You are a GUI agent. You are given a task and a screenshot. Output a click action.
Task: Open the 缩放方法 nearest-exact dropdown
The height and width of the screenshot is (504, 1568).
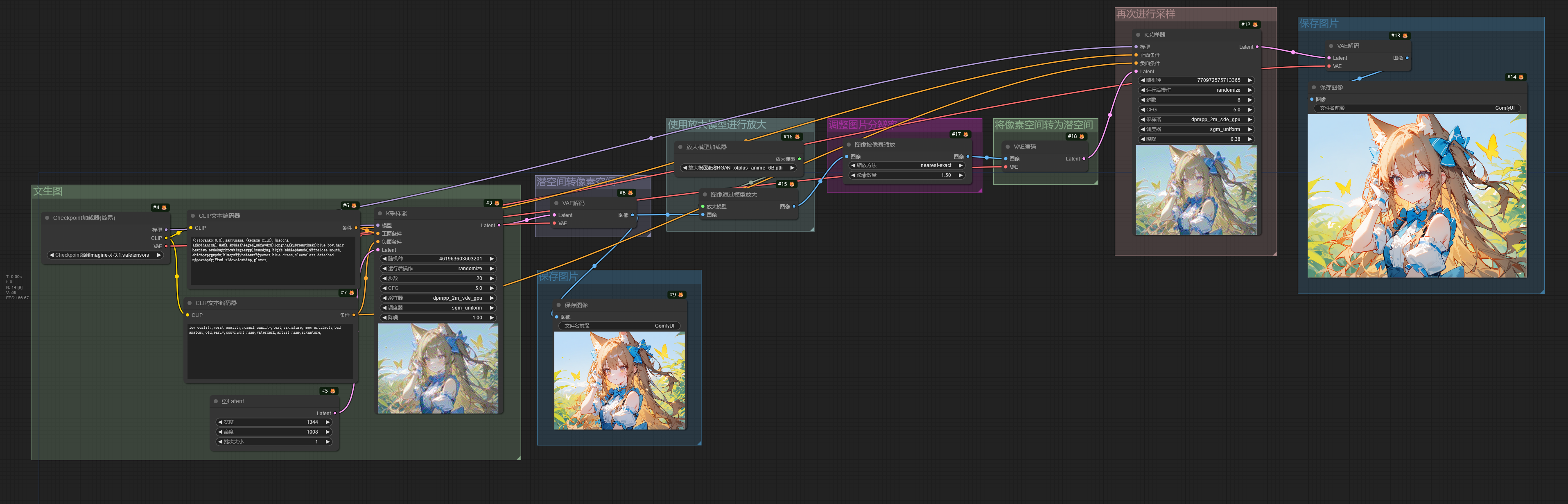[x=907, y=165]
